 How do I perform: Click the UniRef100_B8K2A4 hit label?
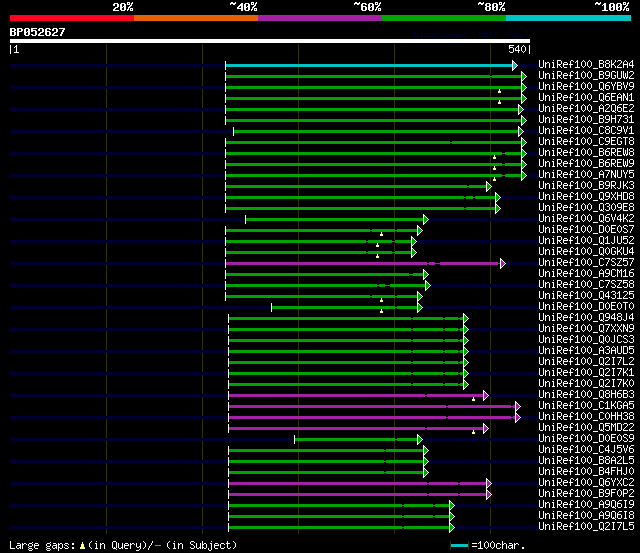click(x=586, y=64)
